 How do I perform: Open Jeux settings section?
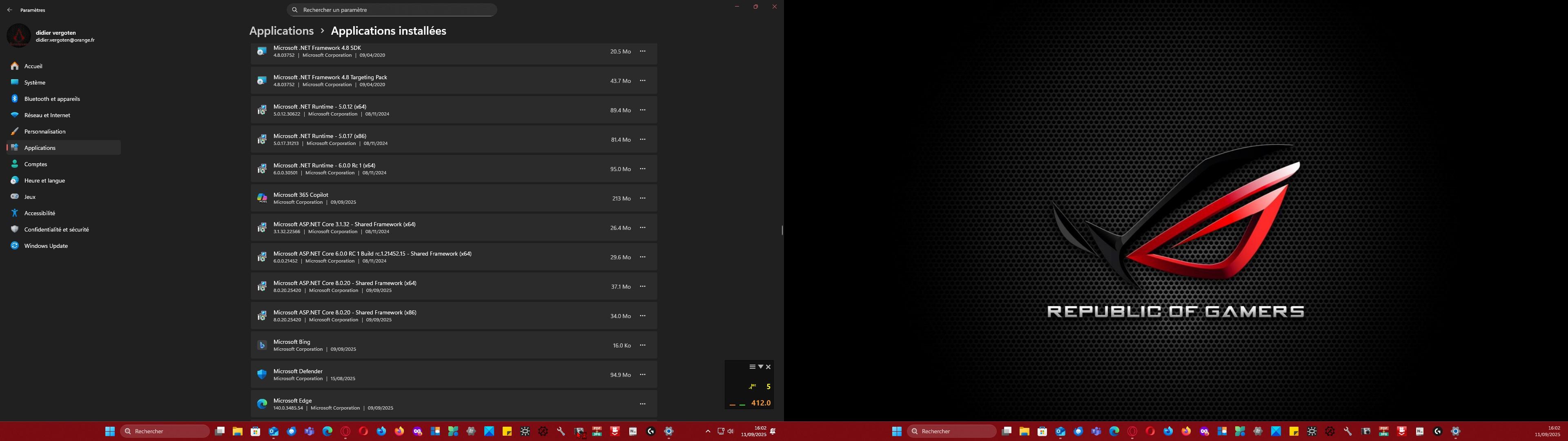[x=63, y=197]
